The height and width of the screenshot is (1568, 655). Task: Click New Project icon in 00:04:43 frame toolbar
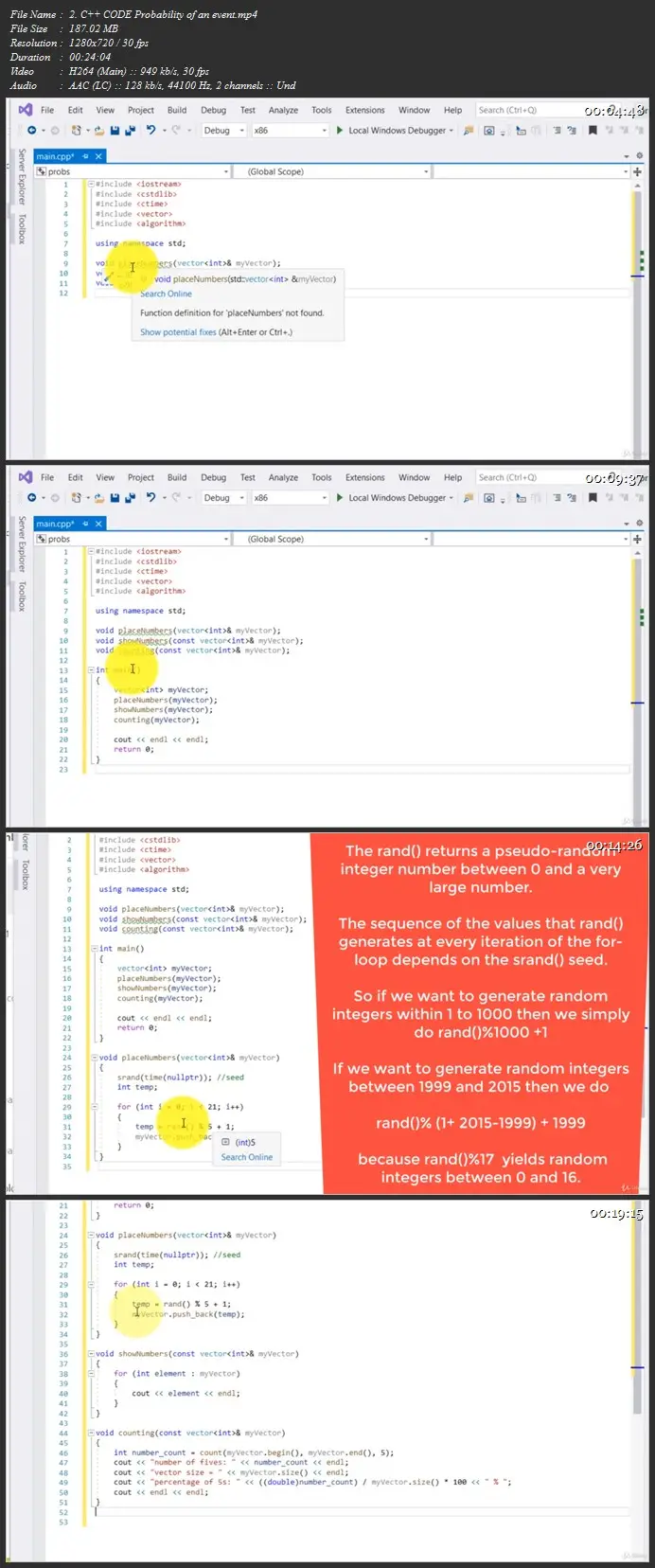[x=77, y=131]
